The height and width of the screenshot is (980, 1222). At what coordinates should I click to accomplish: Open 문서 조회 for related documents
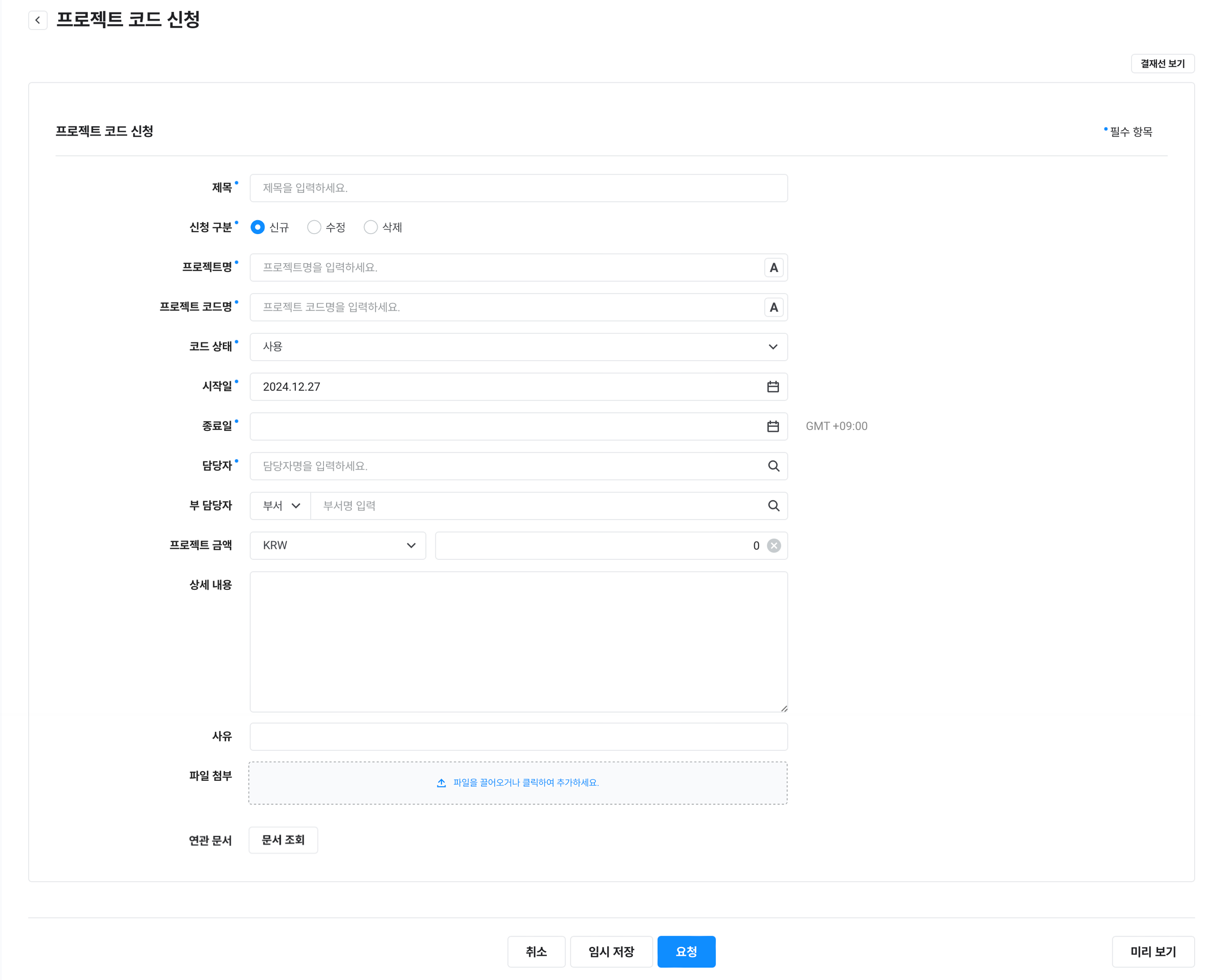(x=283, y=840)
